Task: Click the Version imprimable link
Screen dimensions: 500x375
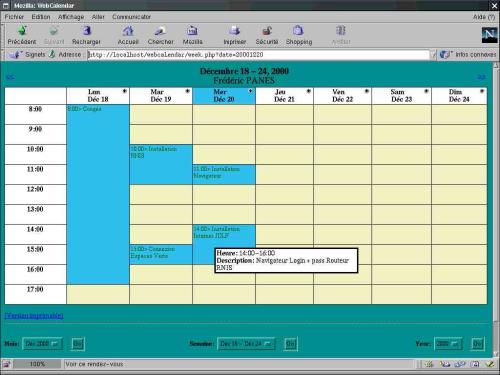Action: (x=34, y=315)
